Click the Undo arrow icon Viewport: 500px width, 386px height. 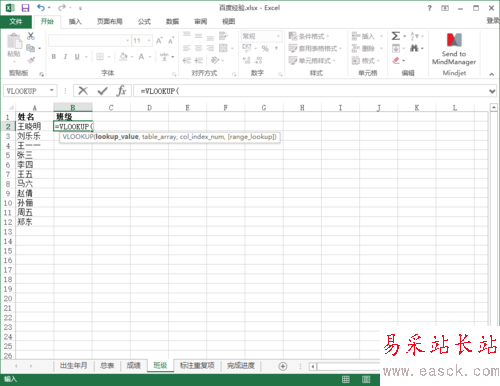pyautogui.click(x=41, y=7)
